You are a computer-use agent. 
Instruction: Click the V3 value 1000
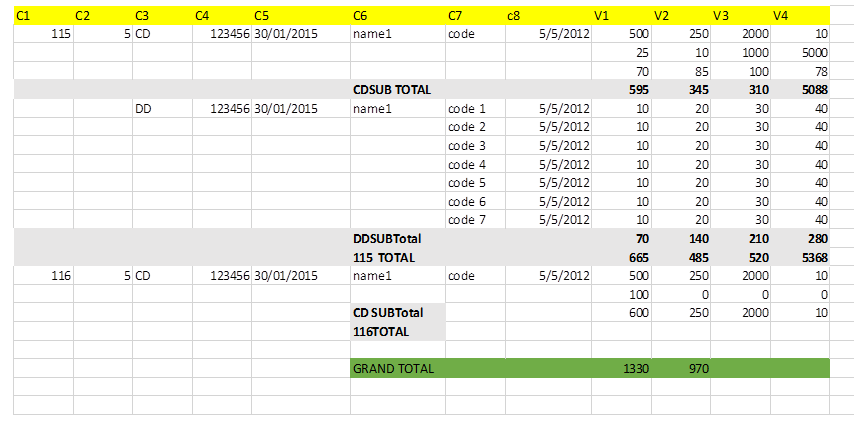[741, 53]
